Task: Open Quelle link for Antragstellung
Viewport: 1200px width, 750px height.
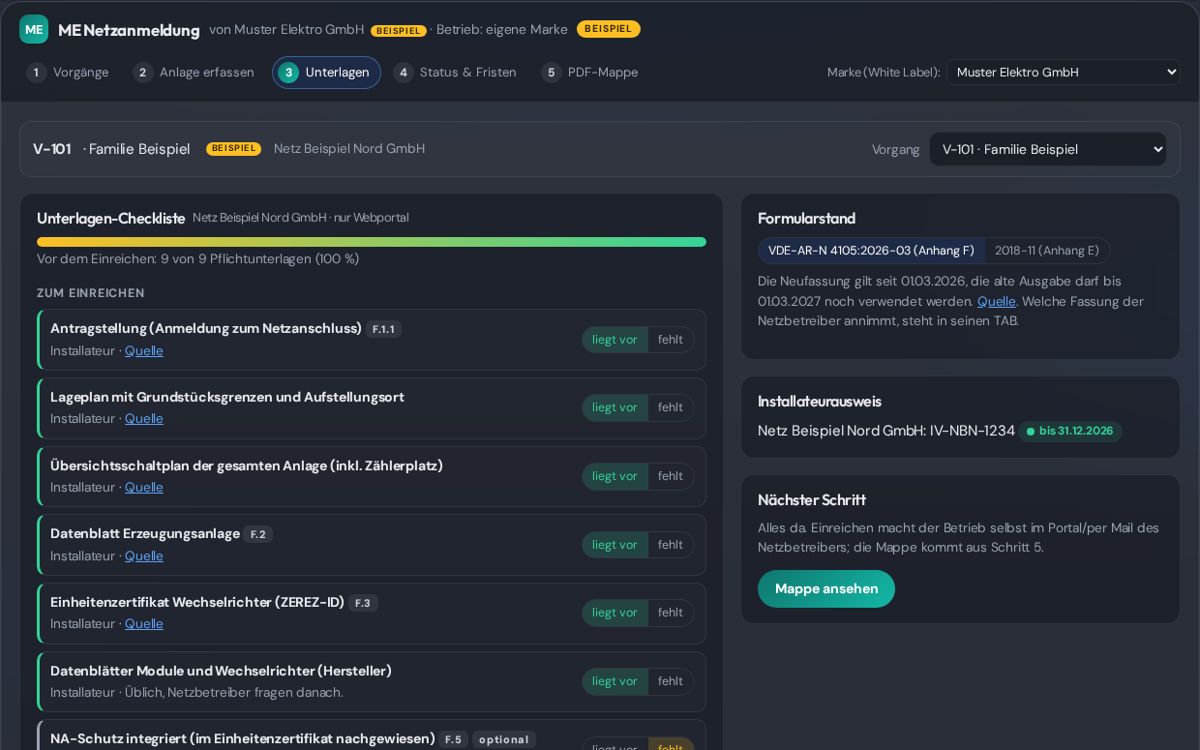Action: pyautogui.click(x=144, y=351)
